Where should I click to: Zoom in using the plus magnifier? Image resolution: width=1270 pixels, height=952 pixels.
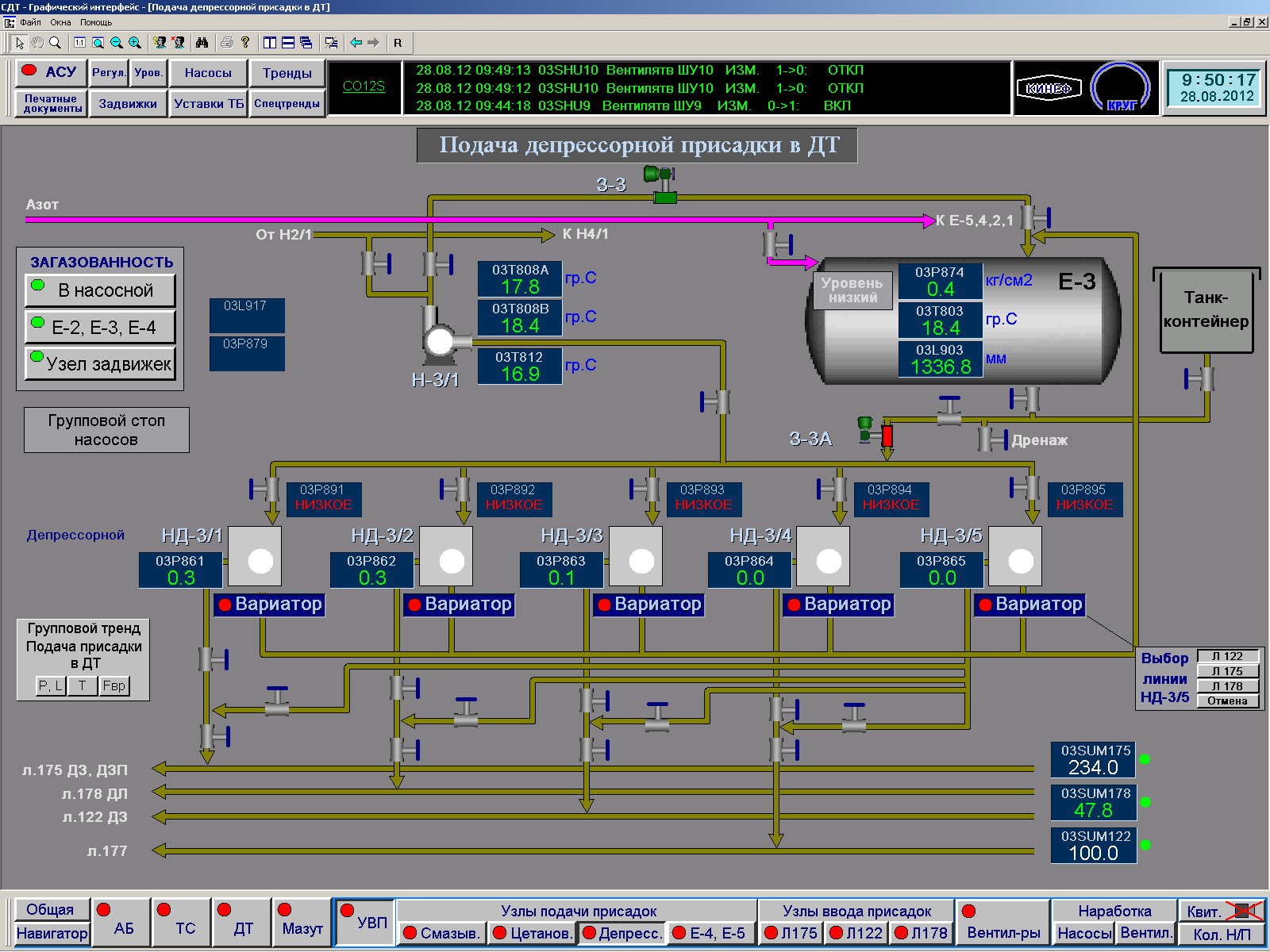(x=134, y=43)
